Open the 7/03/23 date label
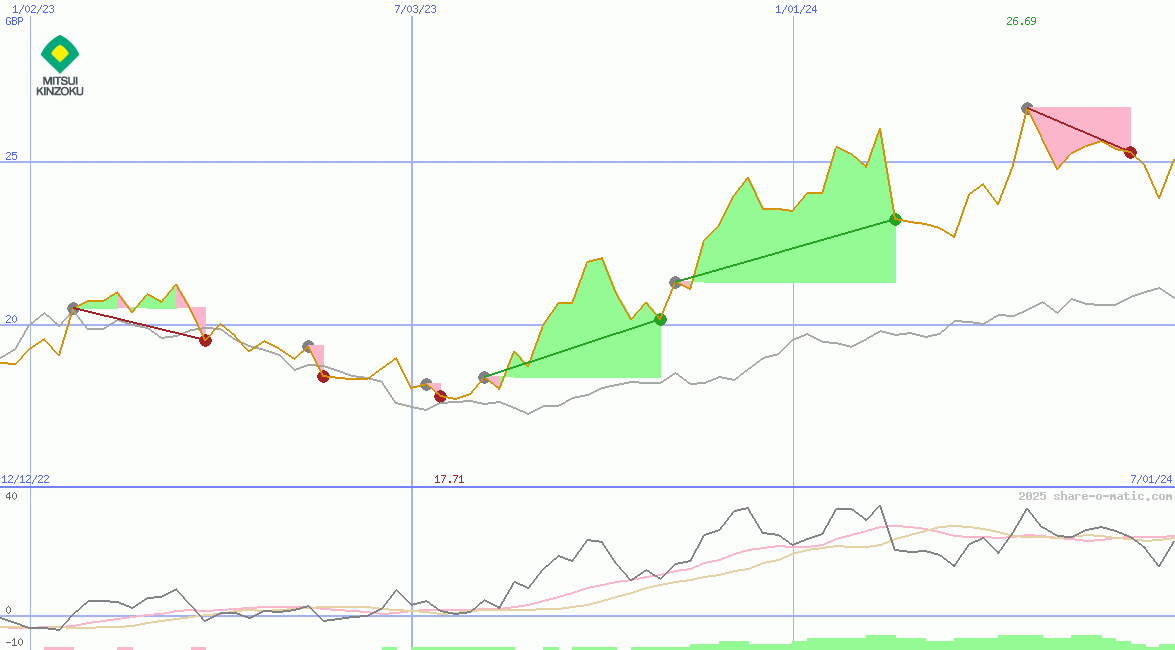Image resolution: width=1175 pixels, height=650 pixels. (x=413, y=8)
